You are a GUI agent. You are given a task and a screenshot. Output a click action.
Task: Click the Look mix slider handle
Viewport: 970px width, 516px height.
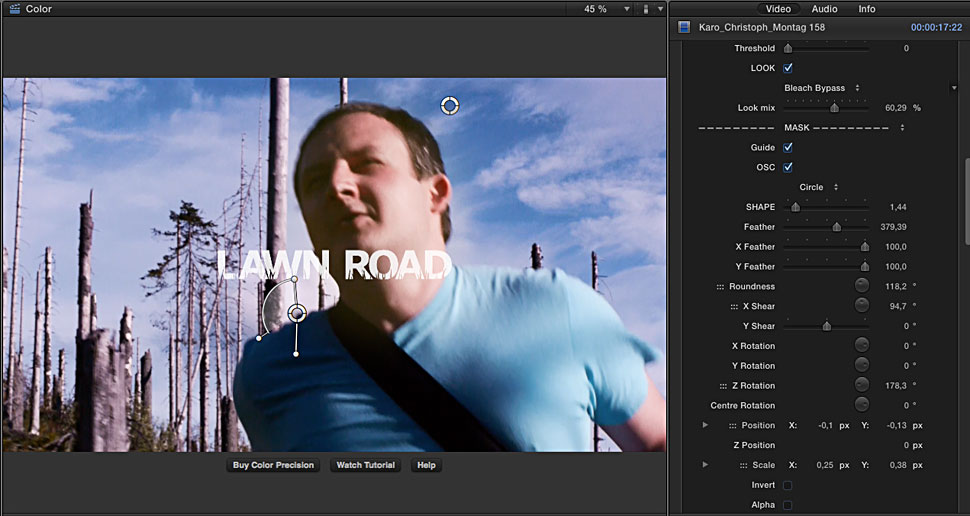[x=834, y=108]
